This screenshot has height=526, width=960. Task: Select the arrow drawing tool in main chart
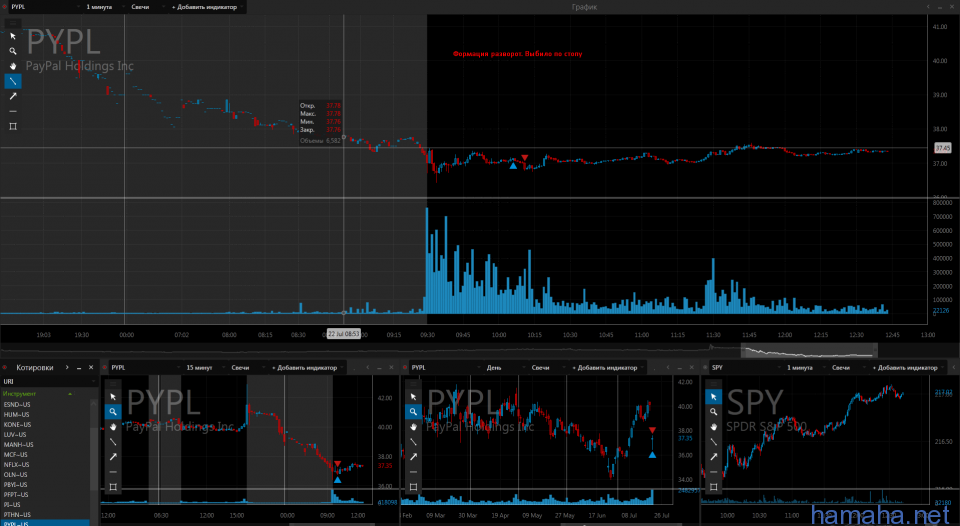point(13,96)
